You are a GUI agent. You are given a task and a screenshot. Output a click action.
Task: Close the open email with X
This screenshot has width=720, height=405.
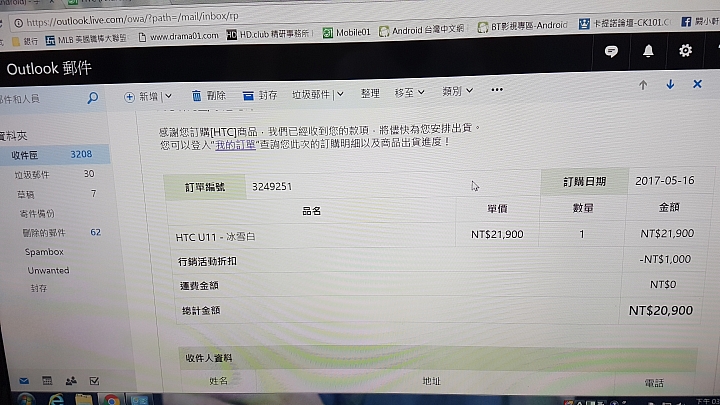point(698,84)
